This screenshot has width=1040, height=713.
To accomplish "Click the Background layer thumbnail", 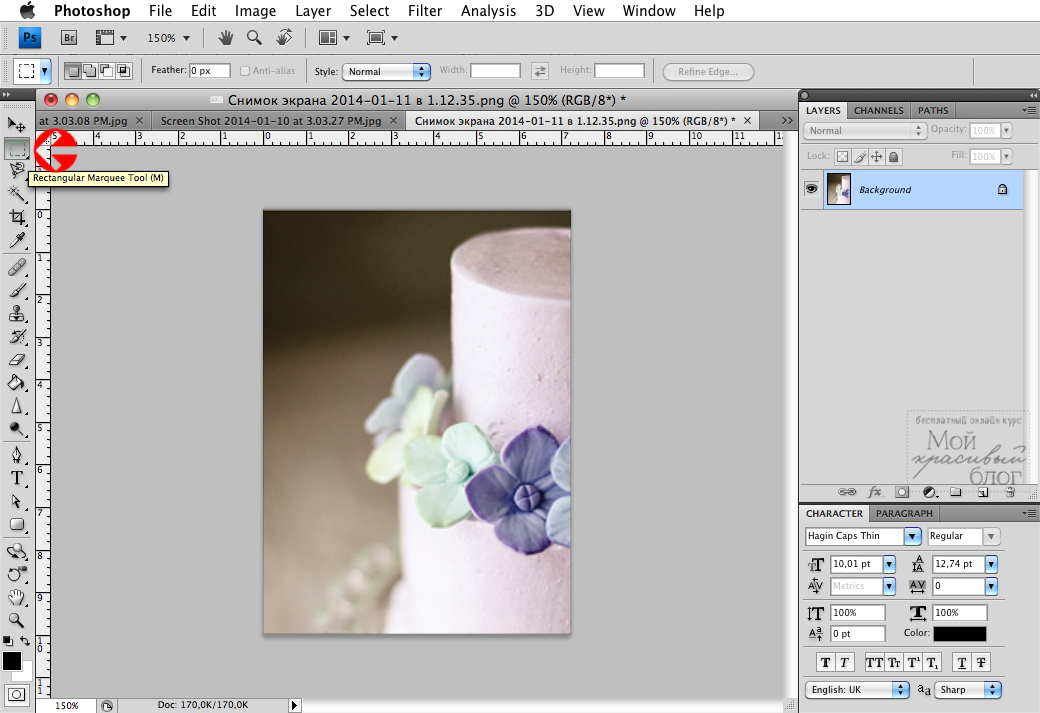I will 839,189.
